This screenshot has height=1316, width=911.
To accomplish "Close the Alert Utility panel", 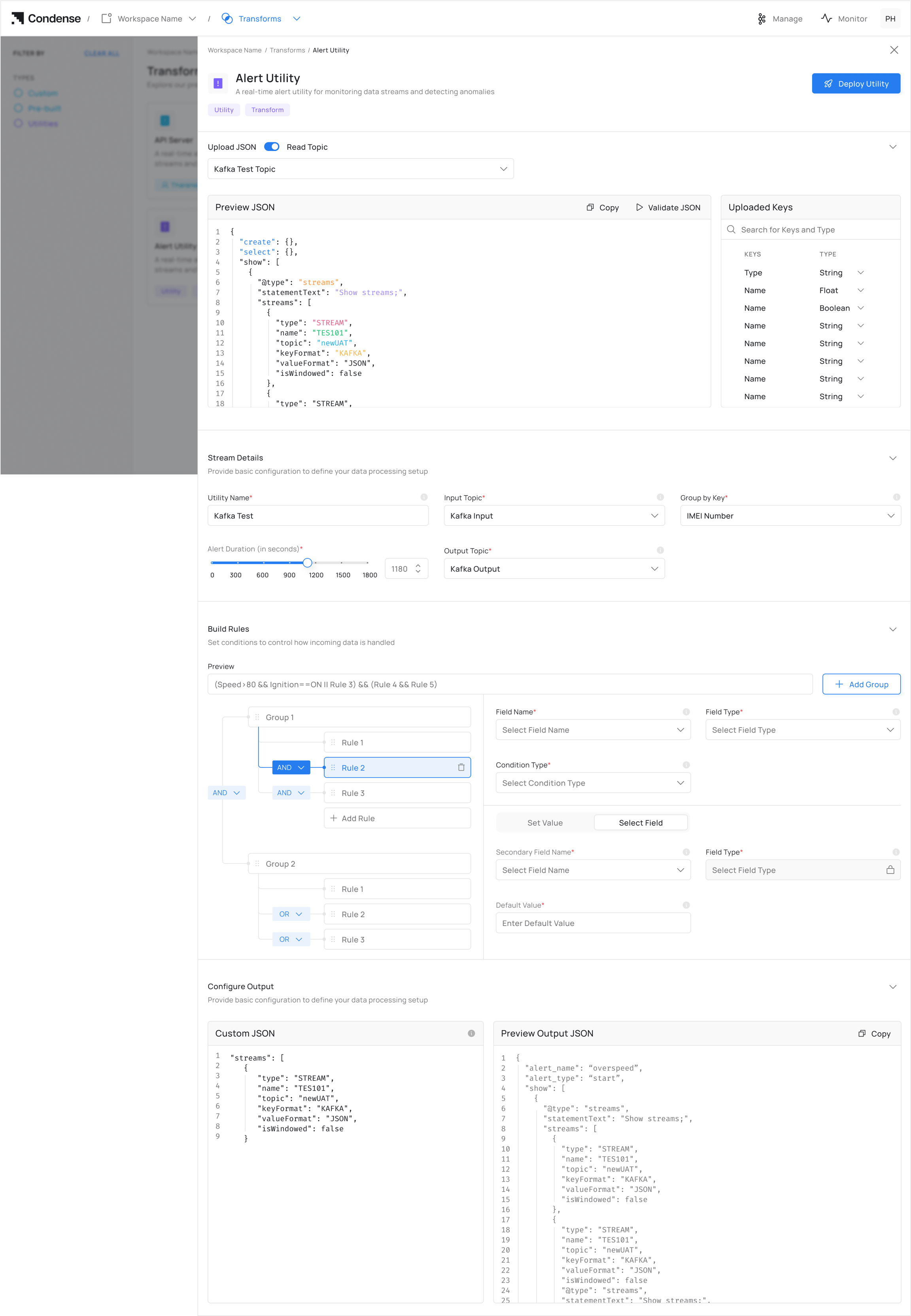I will coord(894,50).
